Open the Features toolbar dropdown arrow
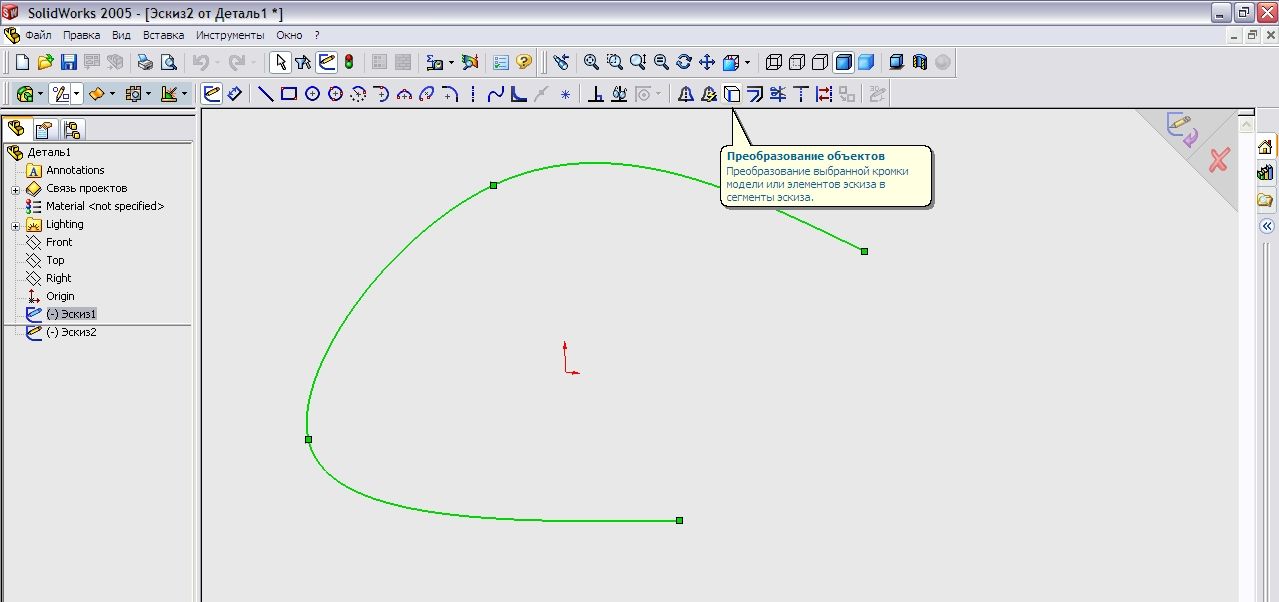1279x602 pixels. [x=41, y=94]
